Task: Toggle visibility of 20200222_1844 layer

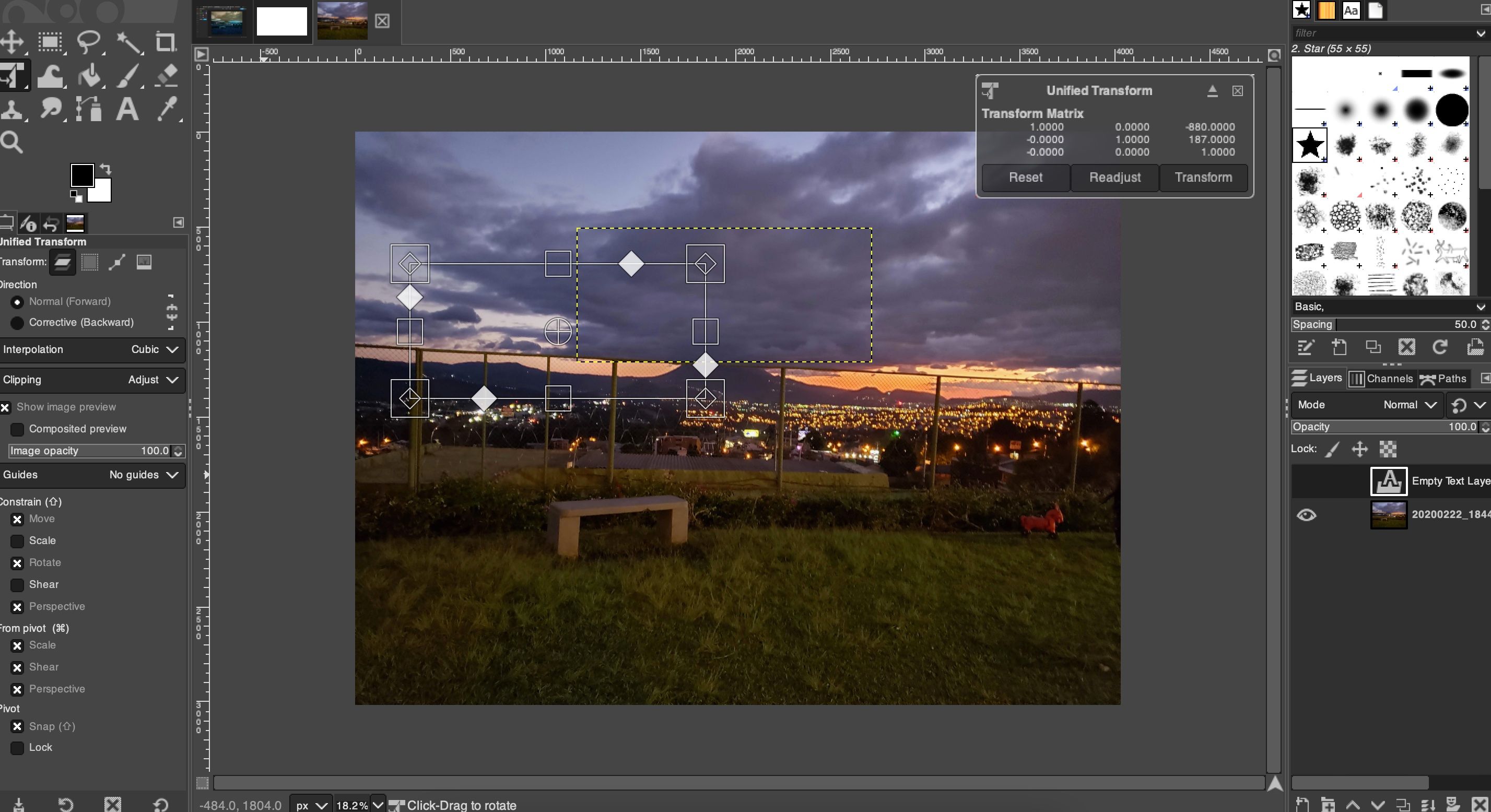Action: tap(1306, 514)
